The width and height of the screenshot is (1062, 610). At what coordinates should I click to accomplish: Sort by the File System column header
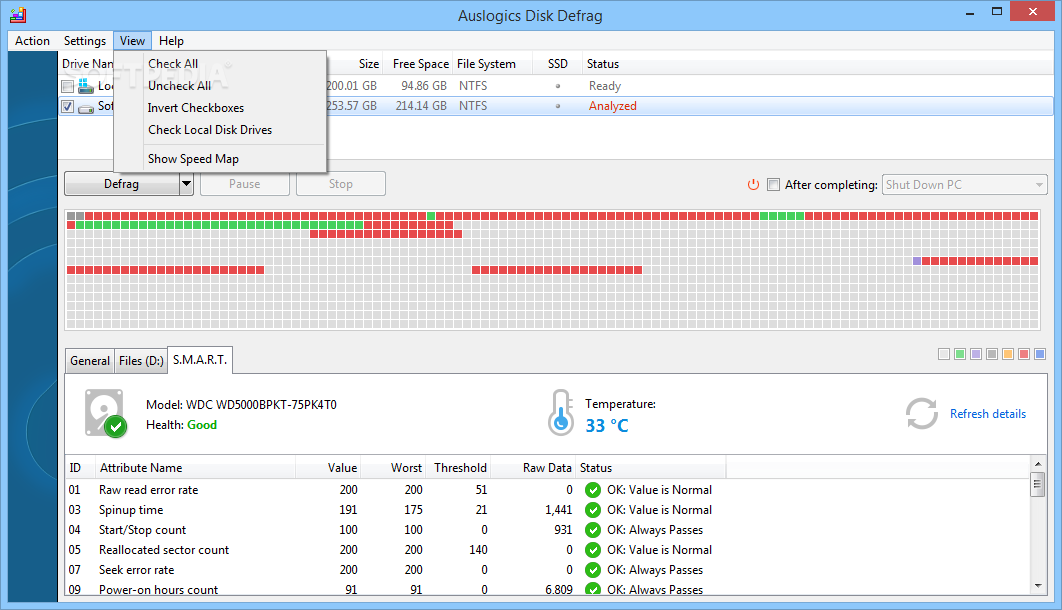(x=492, y=64)
